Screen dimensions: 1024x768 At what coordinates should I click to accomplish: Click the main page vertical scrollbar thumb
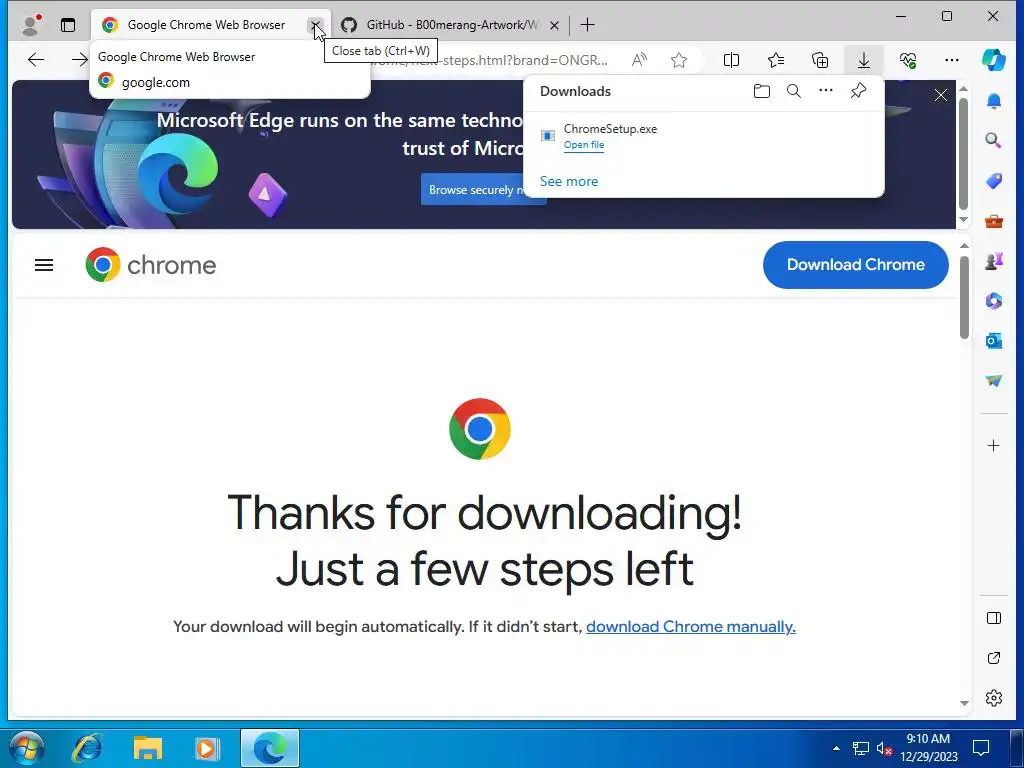pos(965,297)
